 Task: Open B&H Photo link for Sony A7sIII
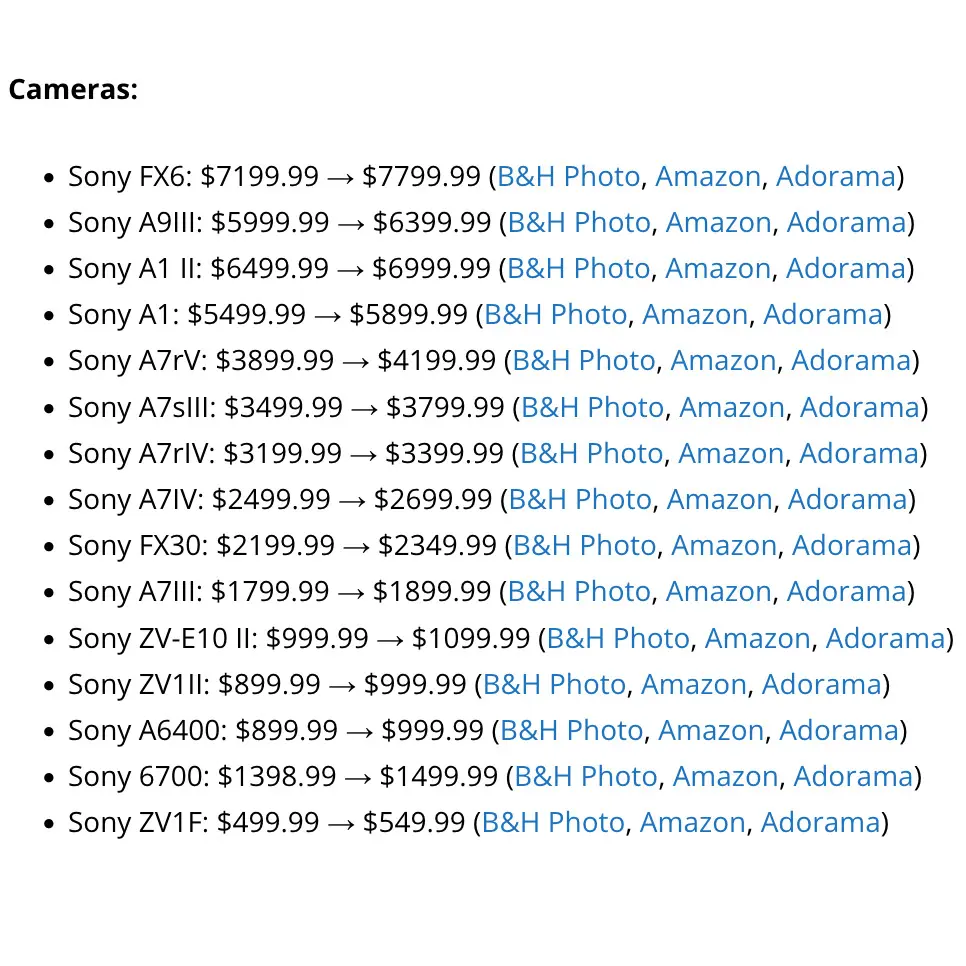pos(593,407)
